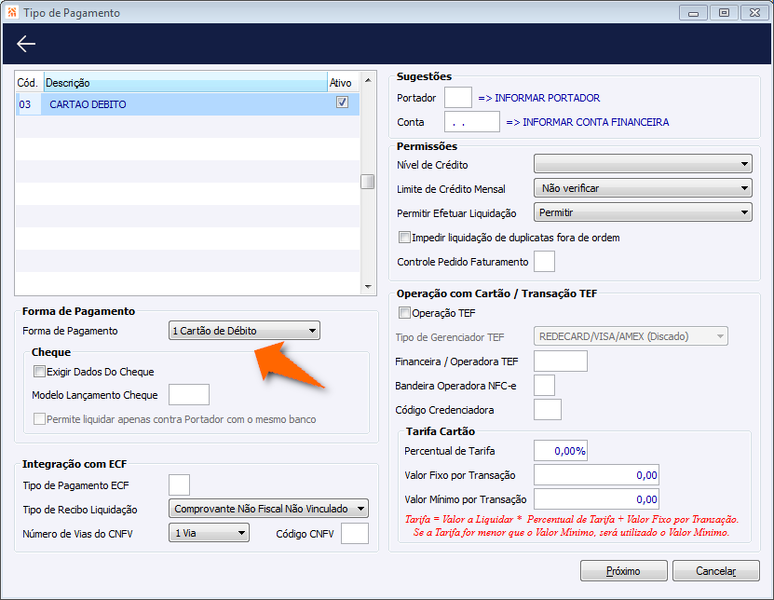This screenshot has height=600, width=774.
Task: Click the Código Credenciadora field
Action: (x=547, y=409)
